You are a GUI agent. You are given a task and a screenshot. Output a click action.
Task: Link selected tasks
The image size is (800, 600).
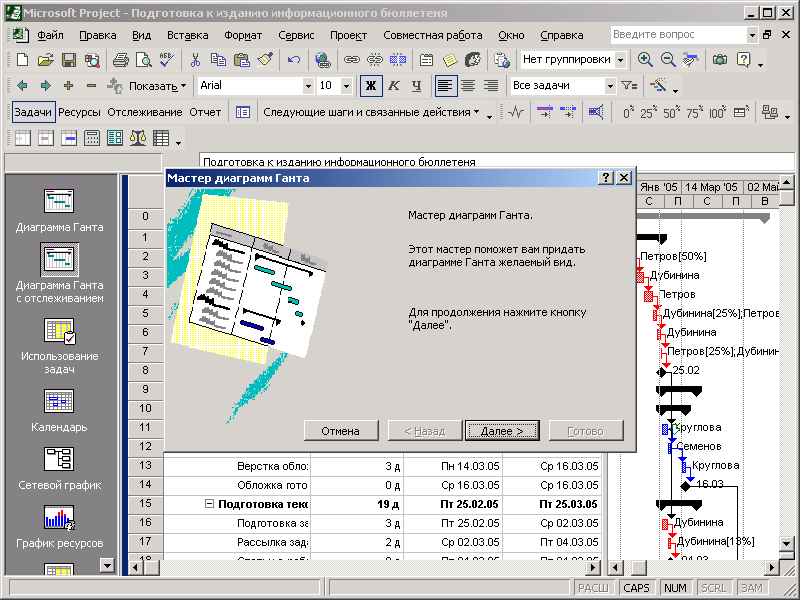click(351, 60)
